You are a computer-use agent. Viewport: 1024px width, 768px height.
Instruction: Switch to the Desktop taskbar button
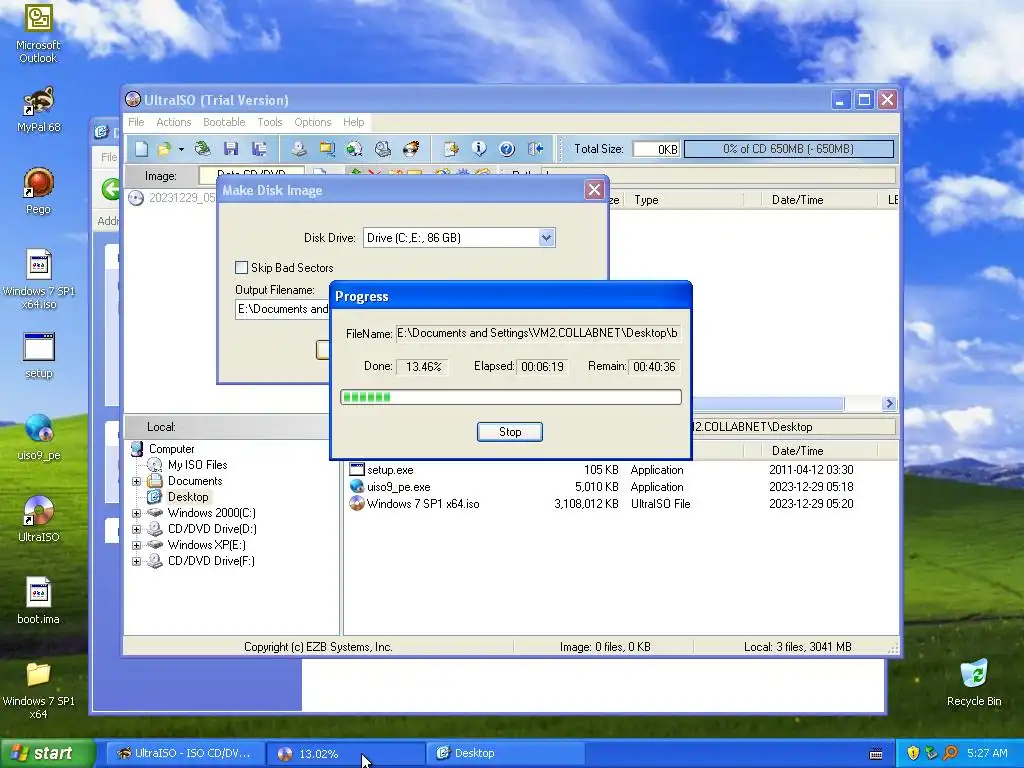point(504,753)
